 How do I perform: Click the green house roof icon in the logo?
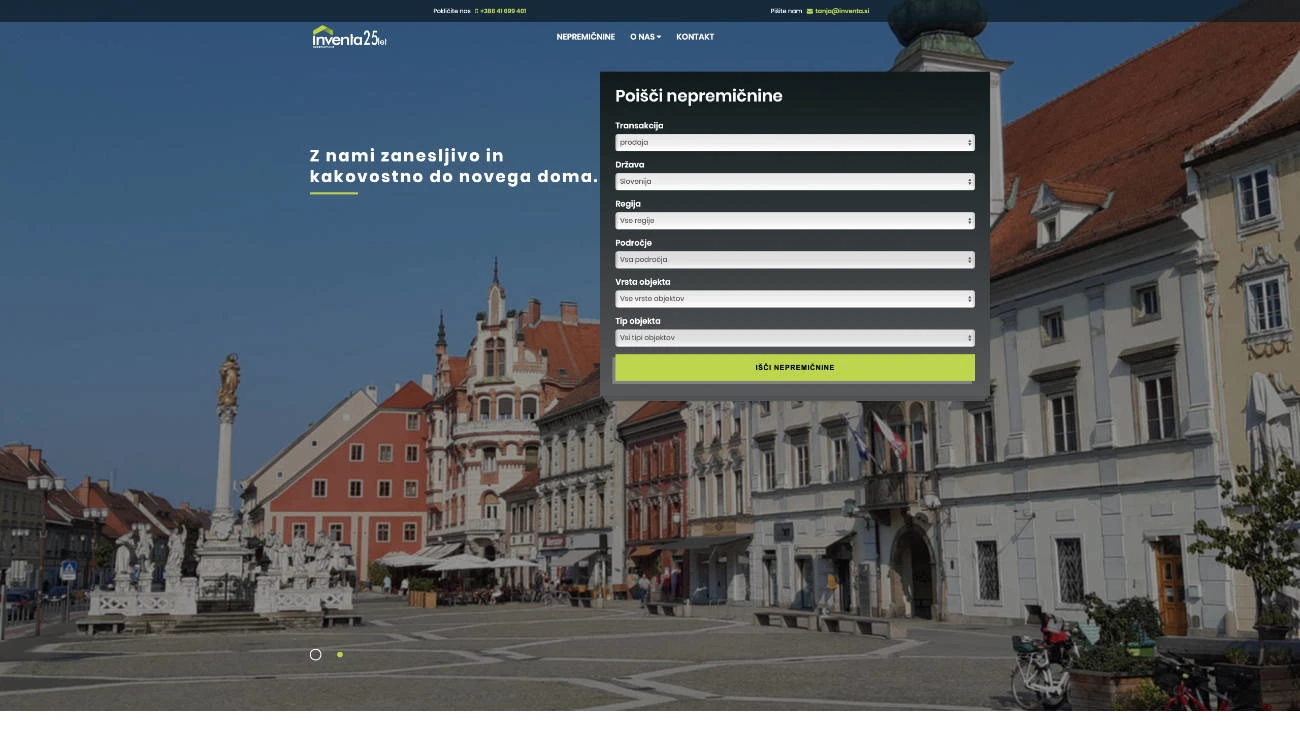tap(322, 31)
